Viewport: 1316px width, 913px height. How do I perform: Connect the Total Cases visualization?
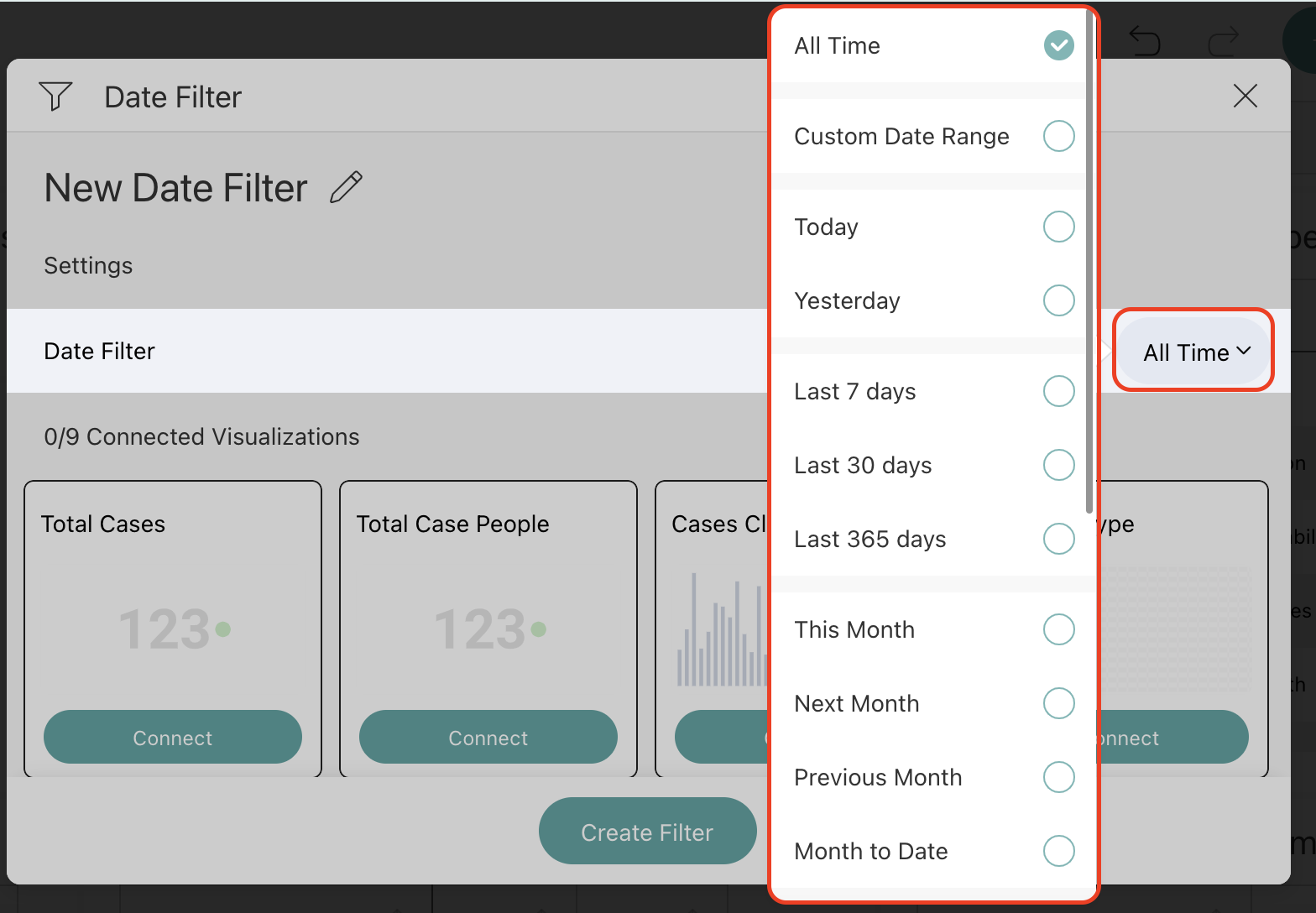pos(173,738)
